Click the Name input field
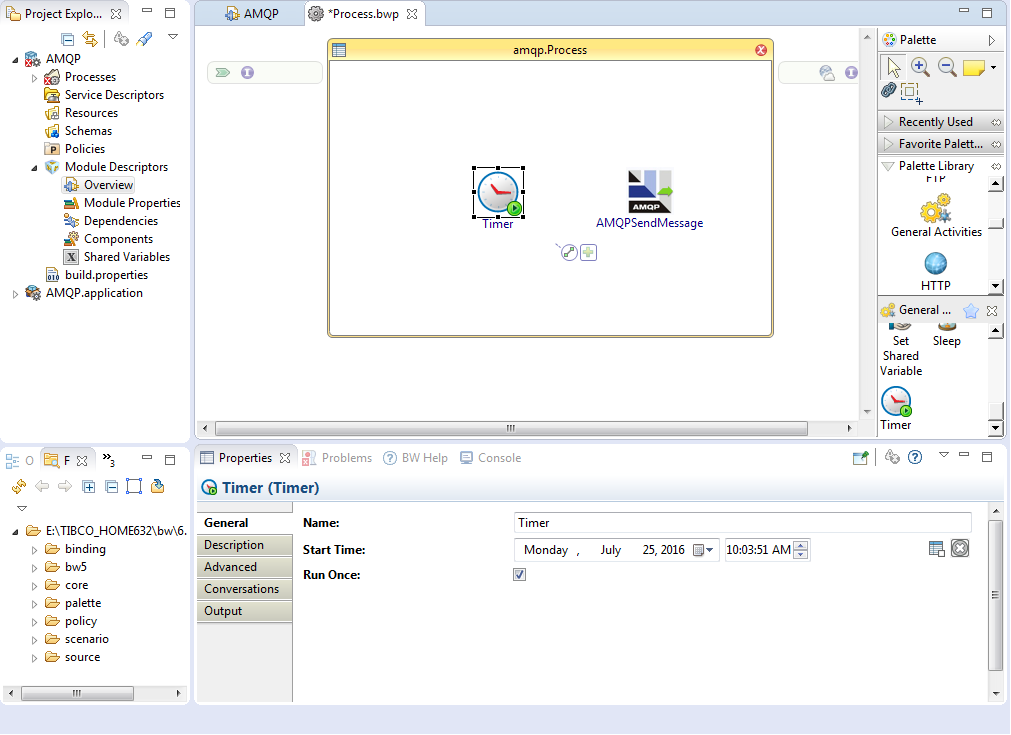 coord(743,523)
